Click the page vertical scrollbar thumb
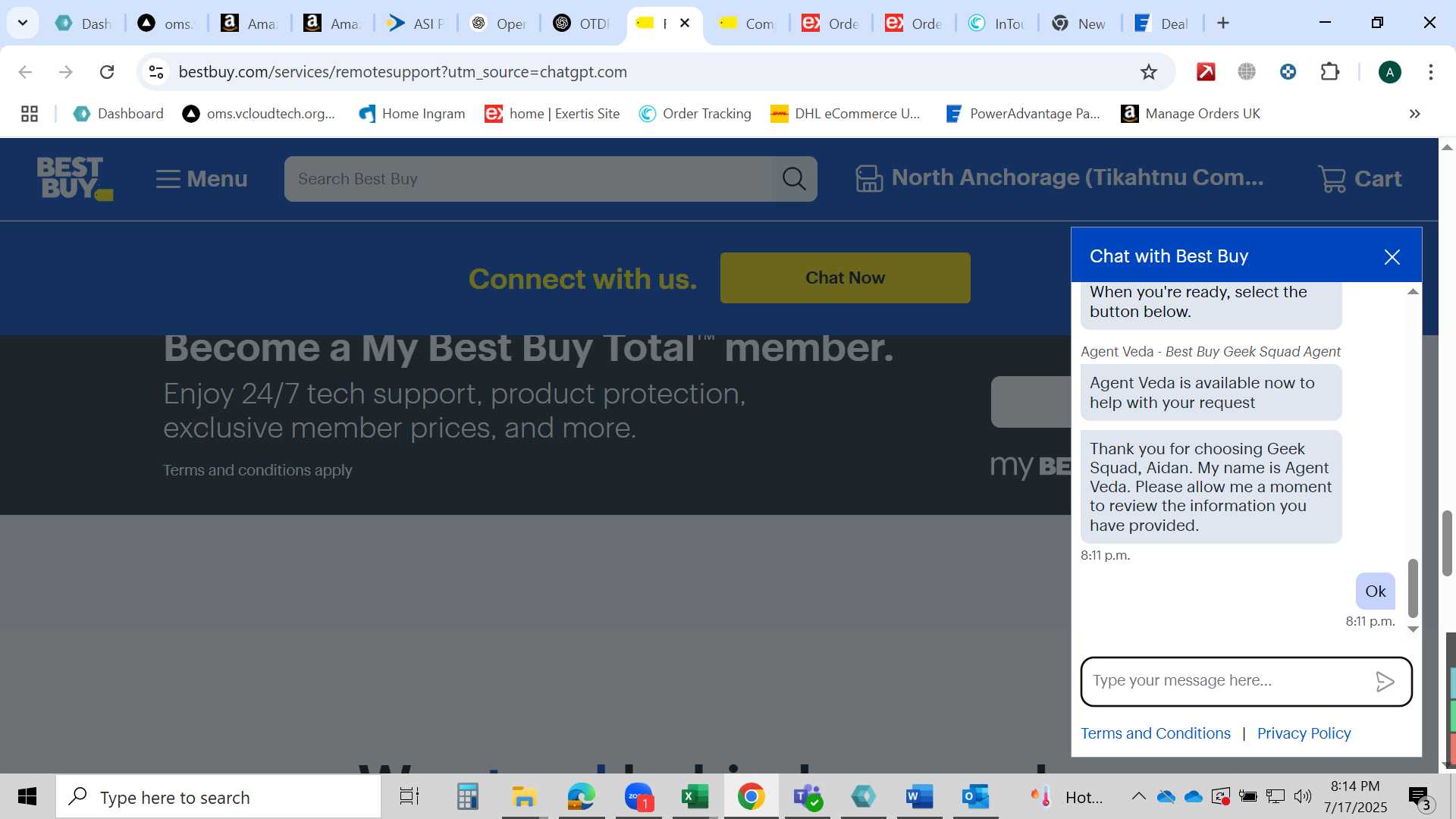Viewport: 1456px width, 819px height. click(1447, 543)
